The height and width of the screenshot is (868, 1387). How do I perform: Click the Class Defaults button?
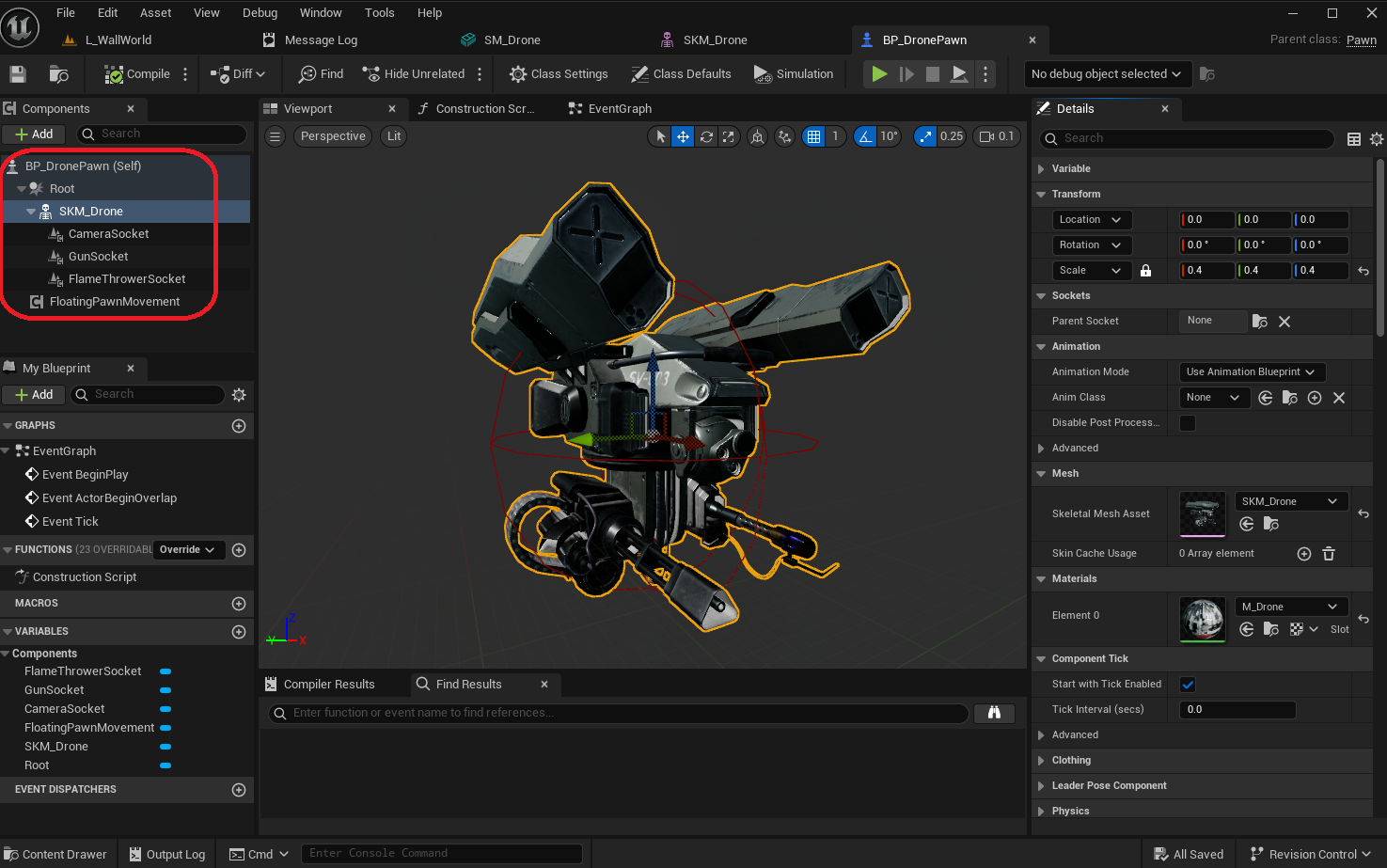681,74
